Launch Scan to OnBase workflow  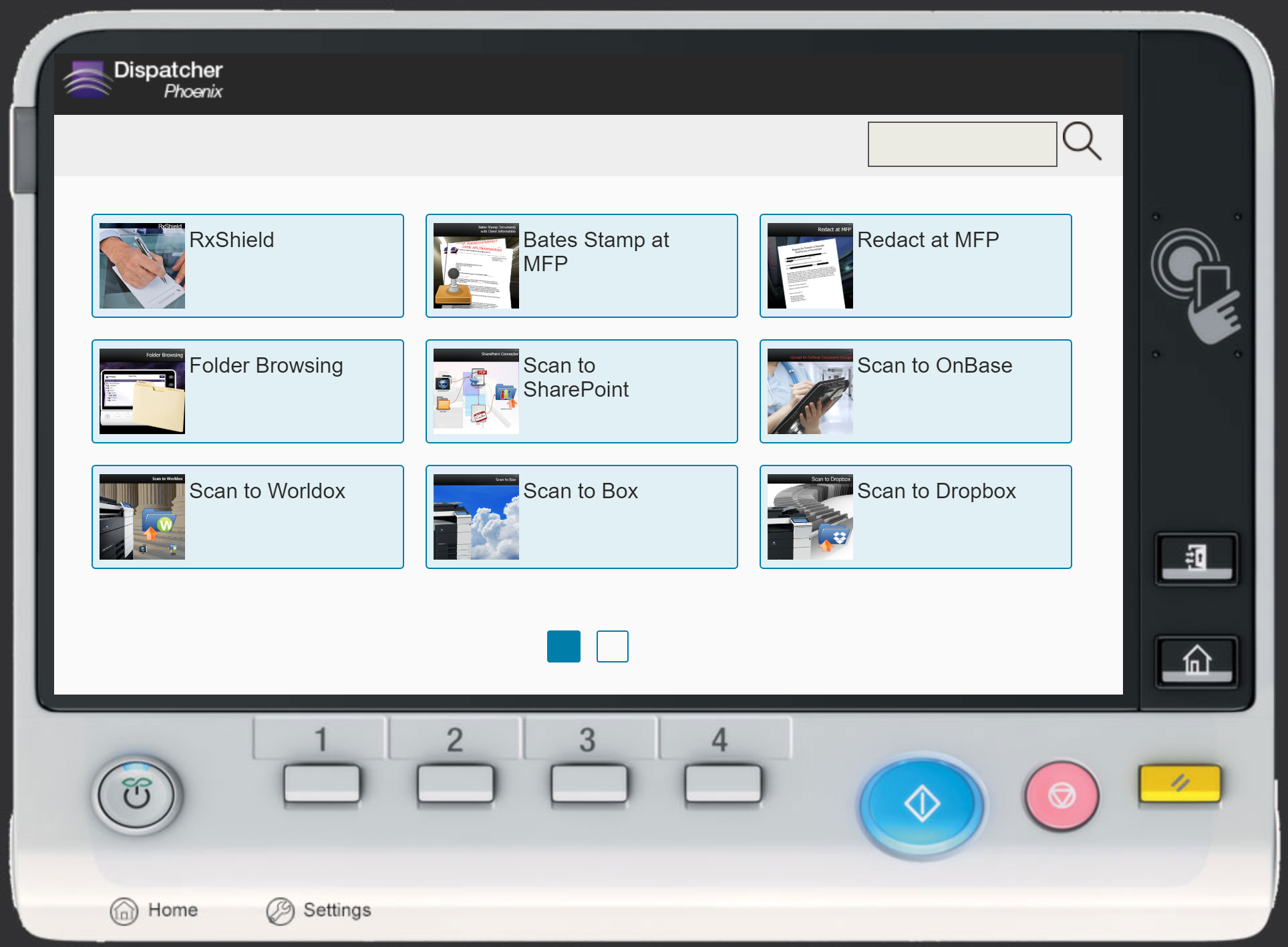916,391
